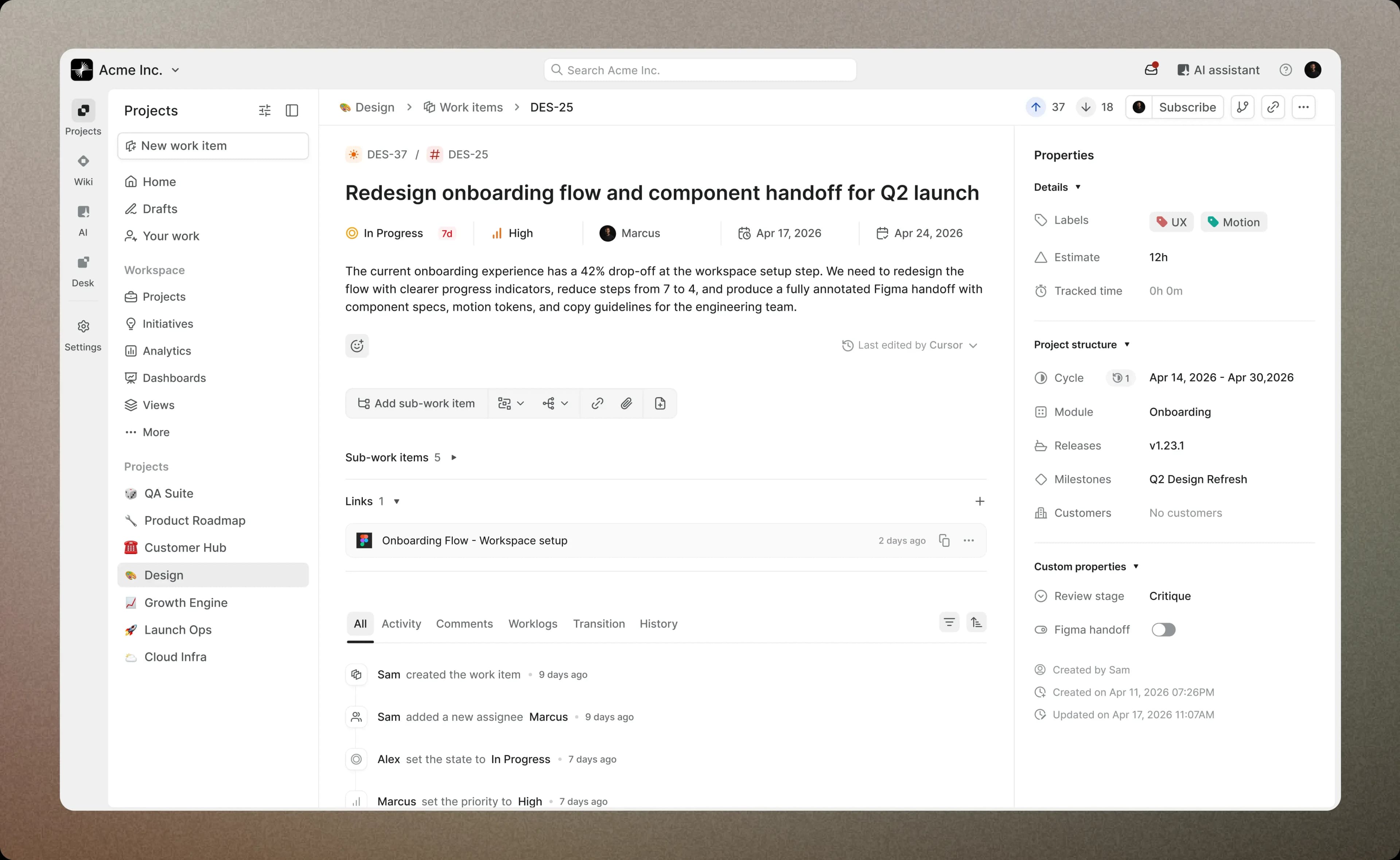Screen dimensions: 1400x860
Task: Open the sub-work item type dropdown
Action: [x=511, y=403]
